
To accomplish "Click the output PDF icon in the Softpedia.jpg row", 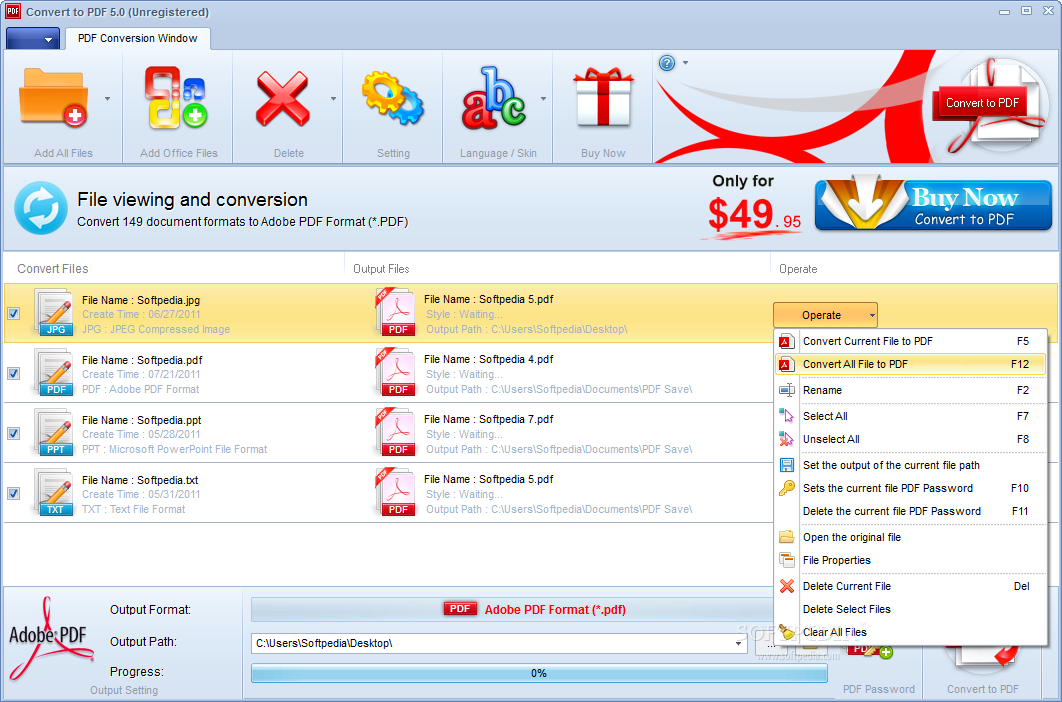I will [x=395, y=312].
